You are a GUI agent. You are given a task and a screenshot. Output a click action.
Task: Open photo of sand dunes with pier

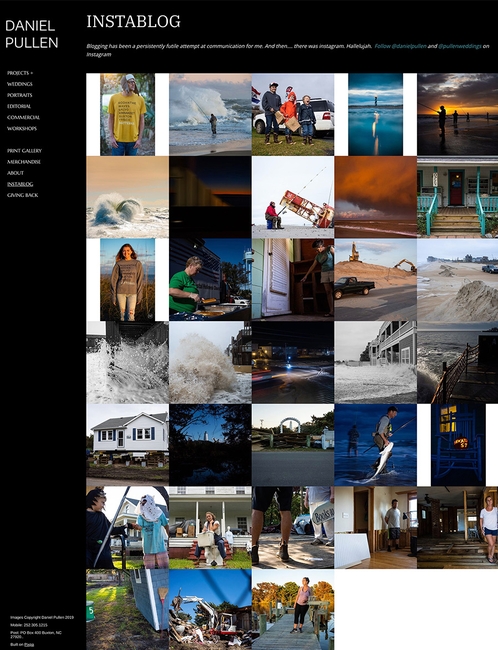click(458, 280)
